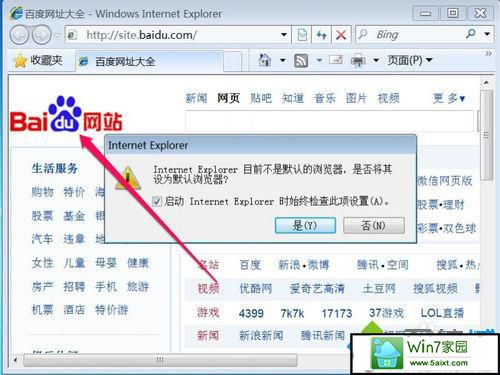Switch to the 新闻 search tab
This screenshot has height=375, width=500.
tap(196, 98)
